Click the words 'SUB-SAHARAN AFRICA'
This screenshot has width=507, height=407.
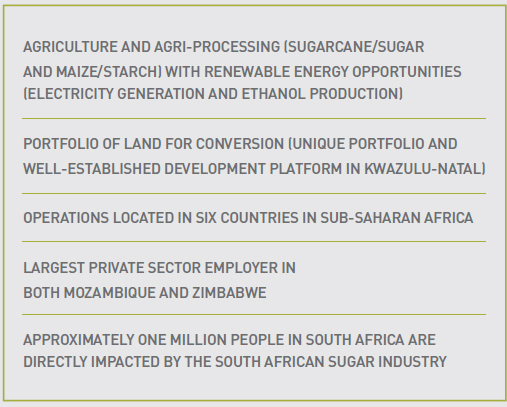(397, 218)
